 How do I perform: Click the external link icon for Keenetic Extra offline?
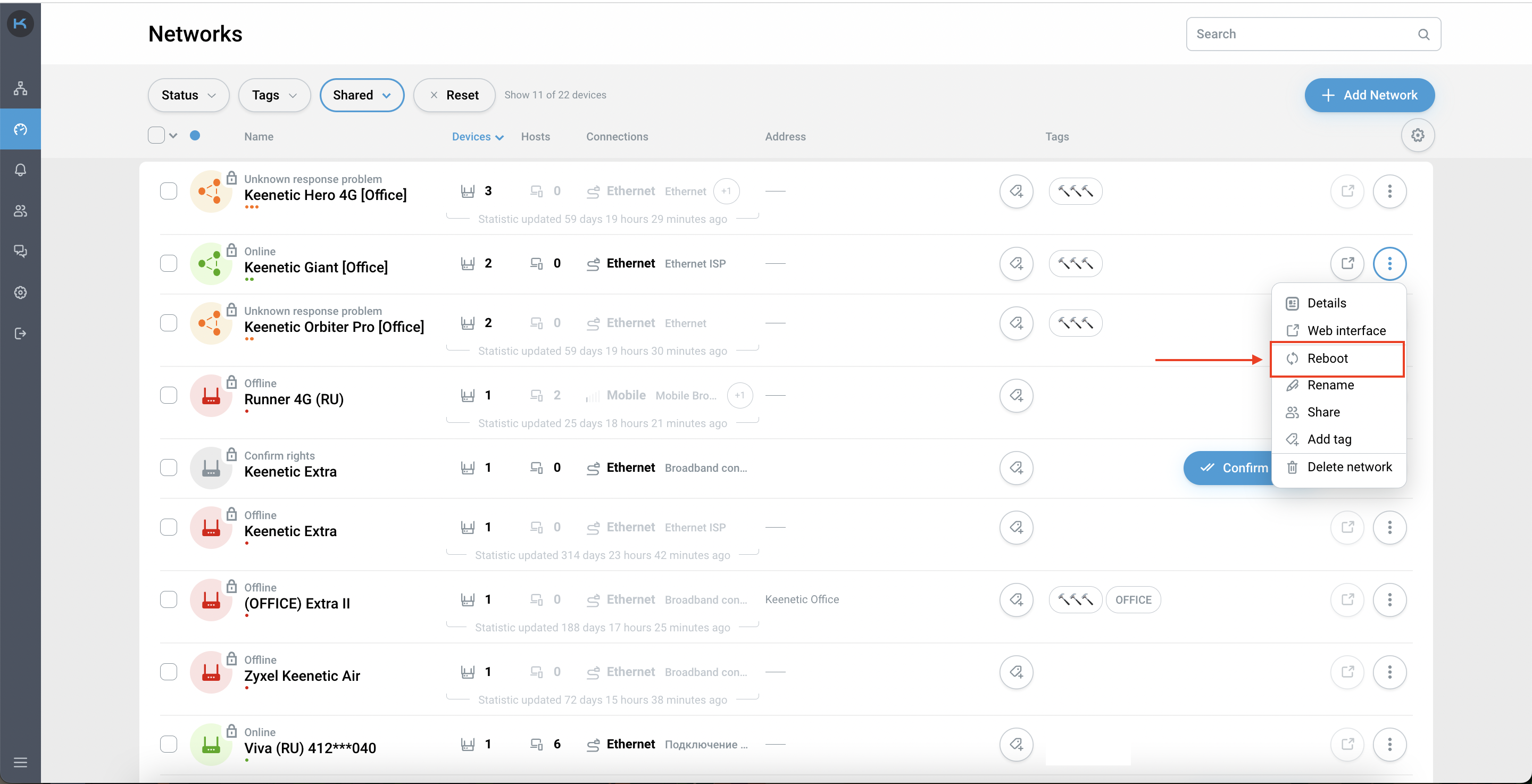click(1348, 527)
